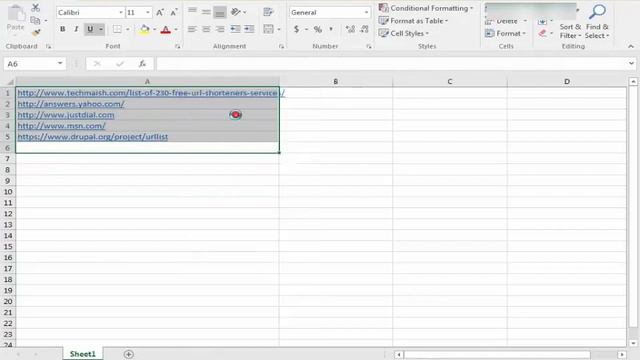Screen dimensions: 640x360
Task: Open the Merge & Center dropdown arrow
Action: click(279, 29)
